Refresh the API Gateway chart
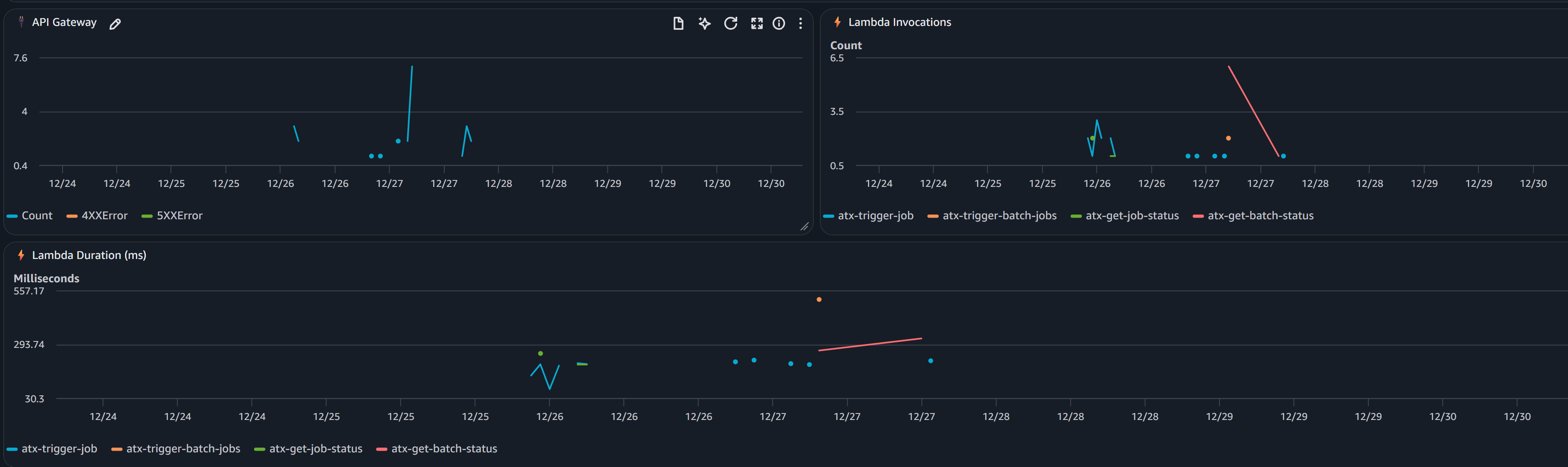 [x=730, y=24]
